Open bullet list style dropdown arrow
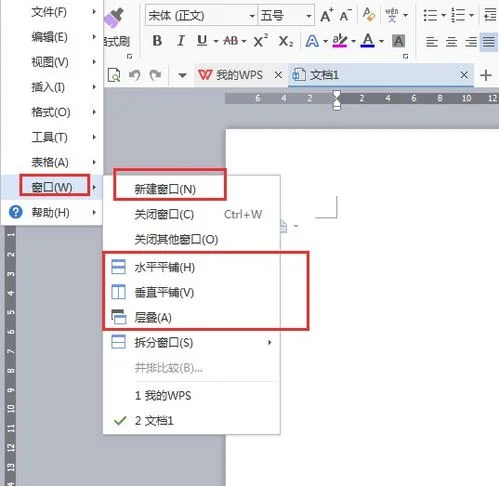 click(x=443, y=15)
